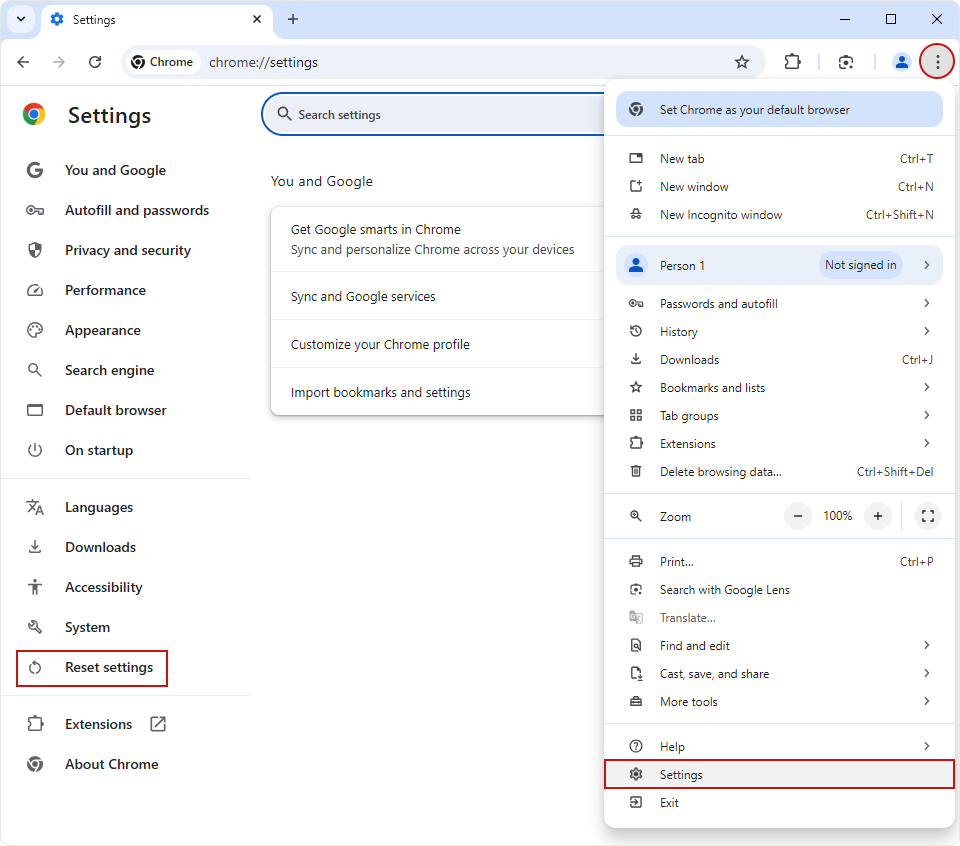Open Sync and Google services row
The height and width of the screenshot is (846, 960).
[437, 296]
